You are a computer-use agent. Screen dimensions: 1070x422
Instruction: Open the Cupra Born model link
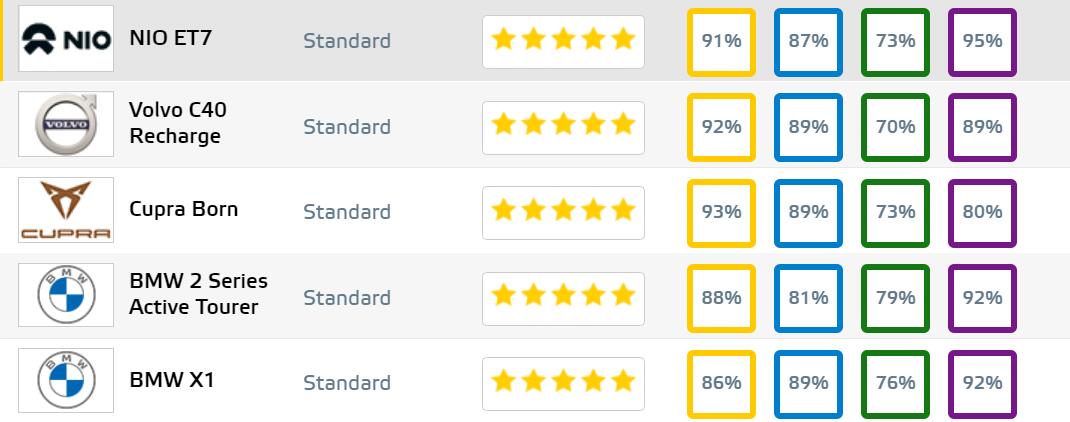click(183, 209)
